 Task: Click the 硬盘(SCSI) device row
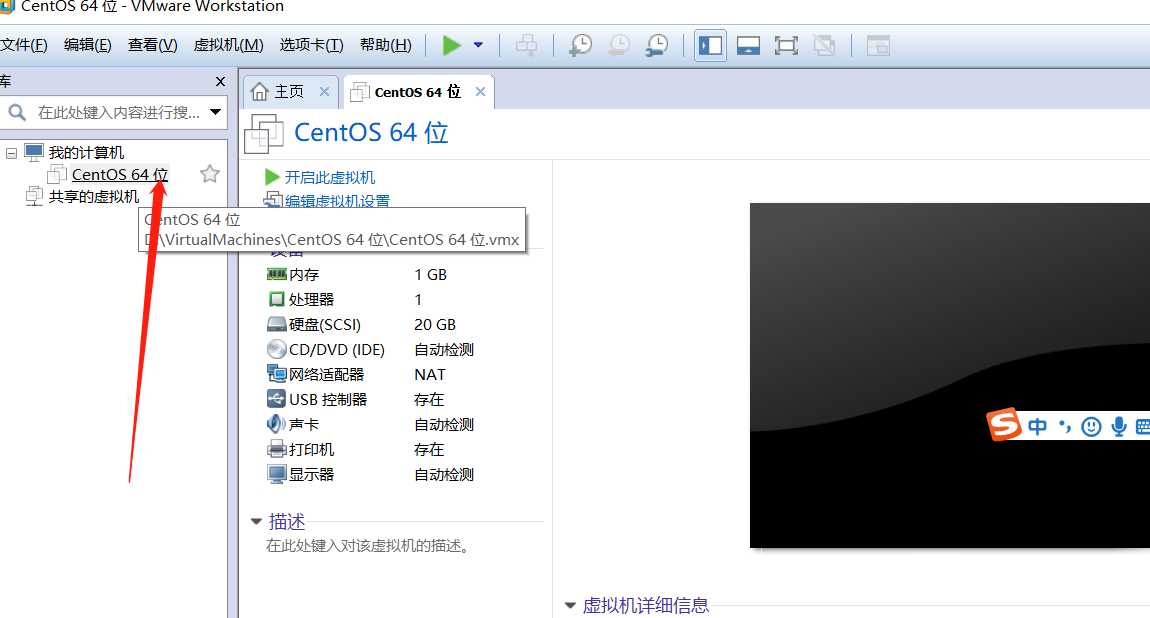pos(370,325)
